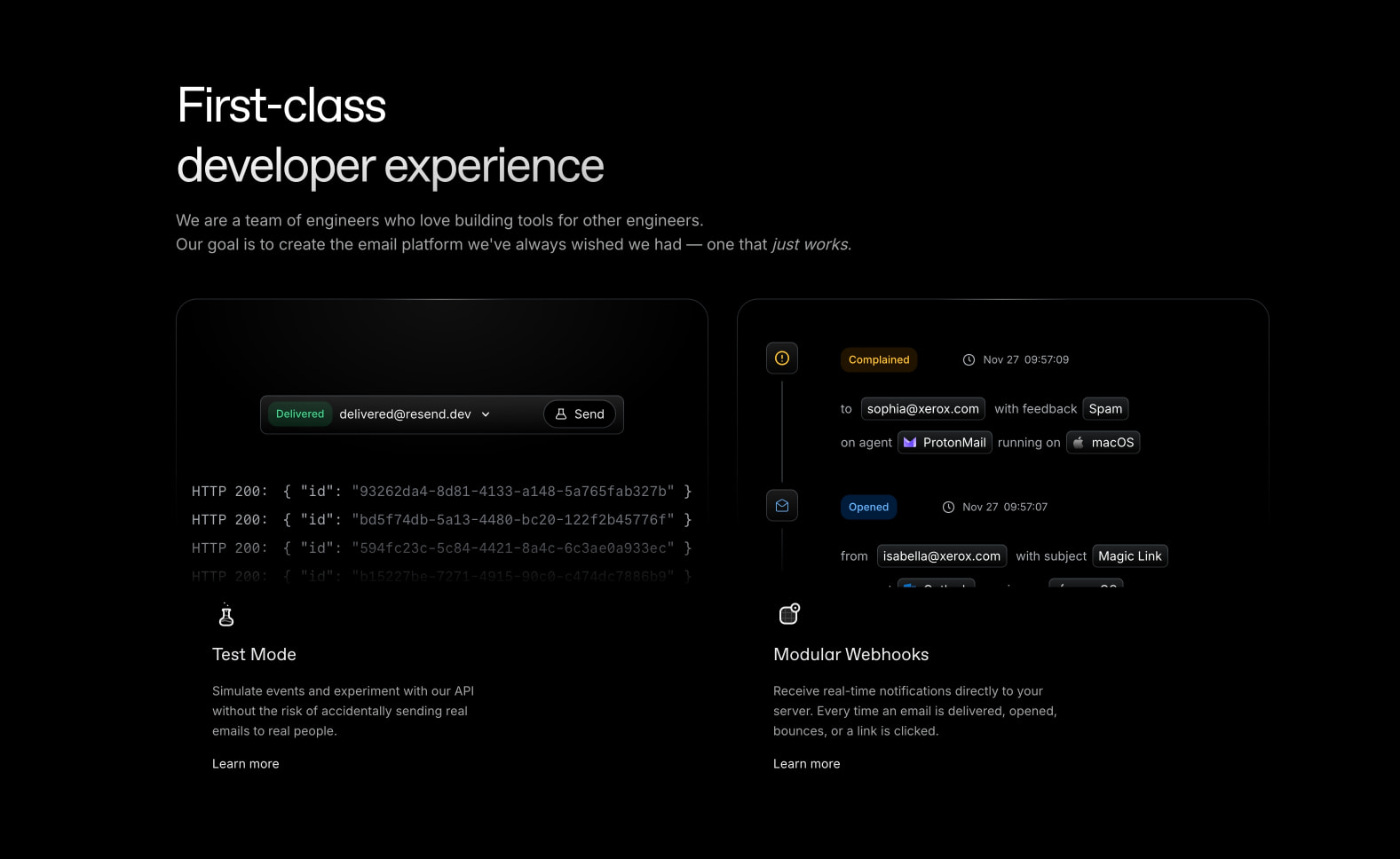
Task: Click the Nov 27 09:57:07 timestamp
Action: point(1005,507)
